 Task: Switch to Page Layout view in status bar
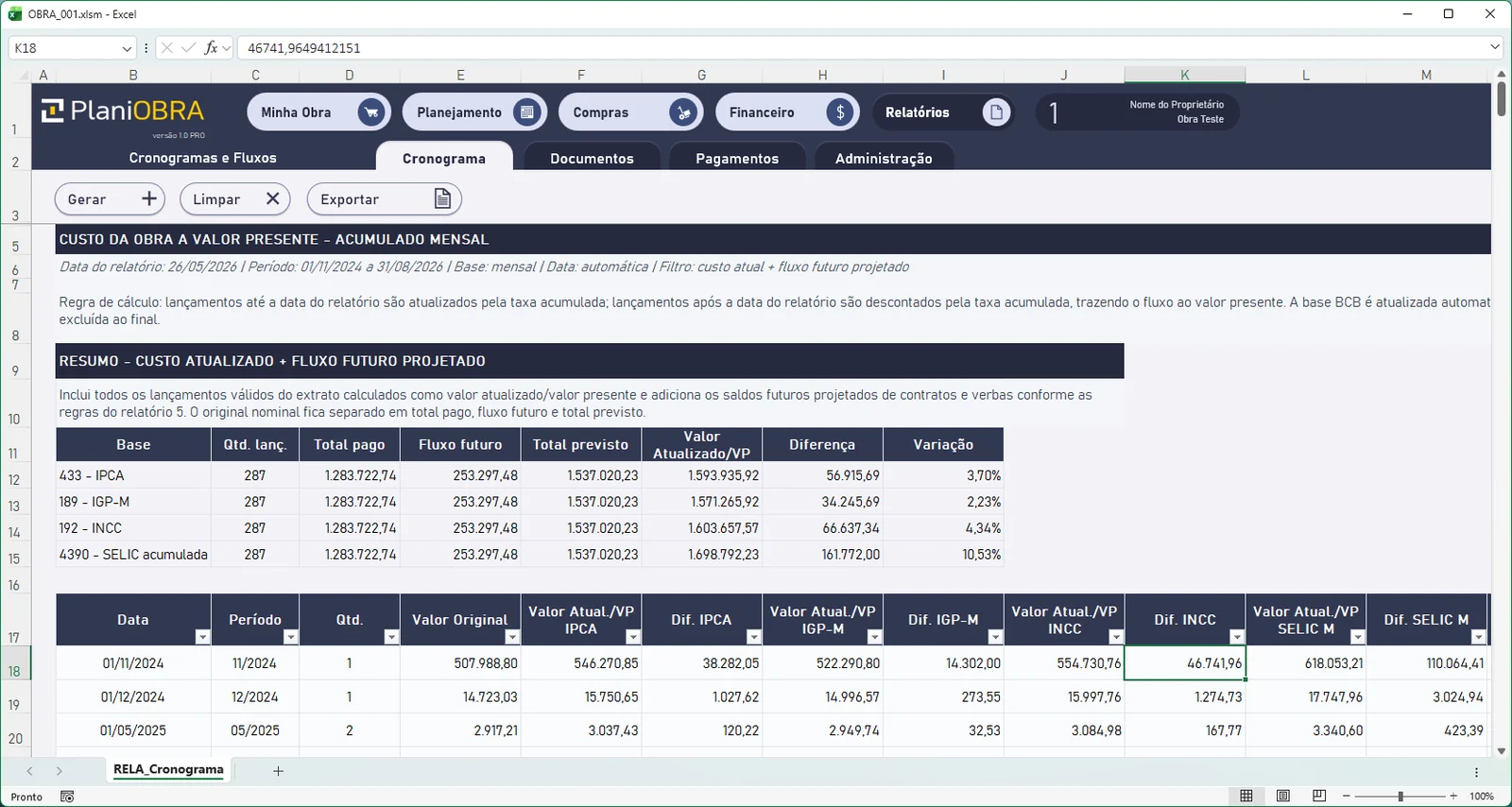click(1283, 796)
